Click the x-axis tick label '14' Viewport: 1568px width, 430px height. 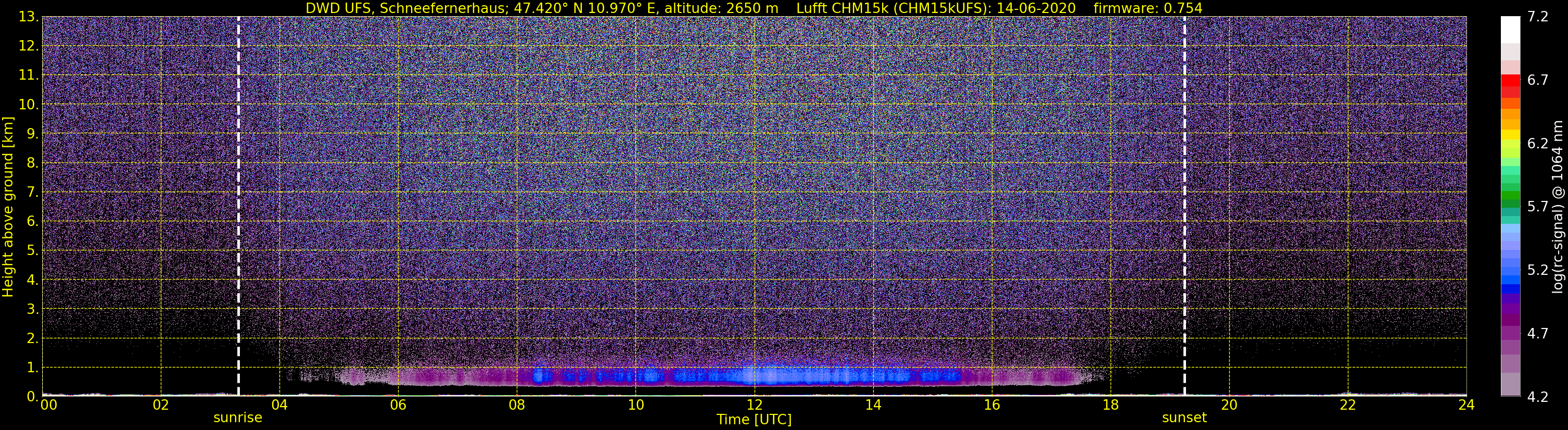873,405
